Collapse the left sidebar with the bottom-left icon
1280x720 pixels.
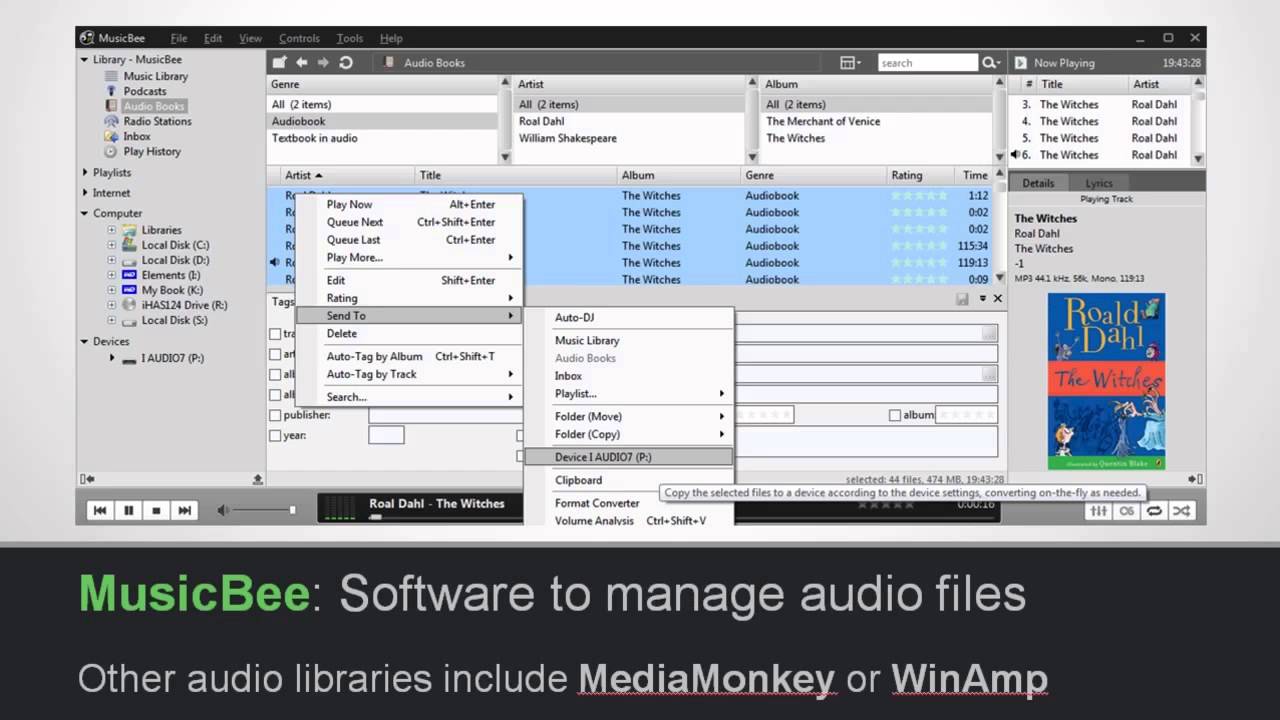[x=88, y=480]
